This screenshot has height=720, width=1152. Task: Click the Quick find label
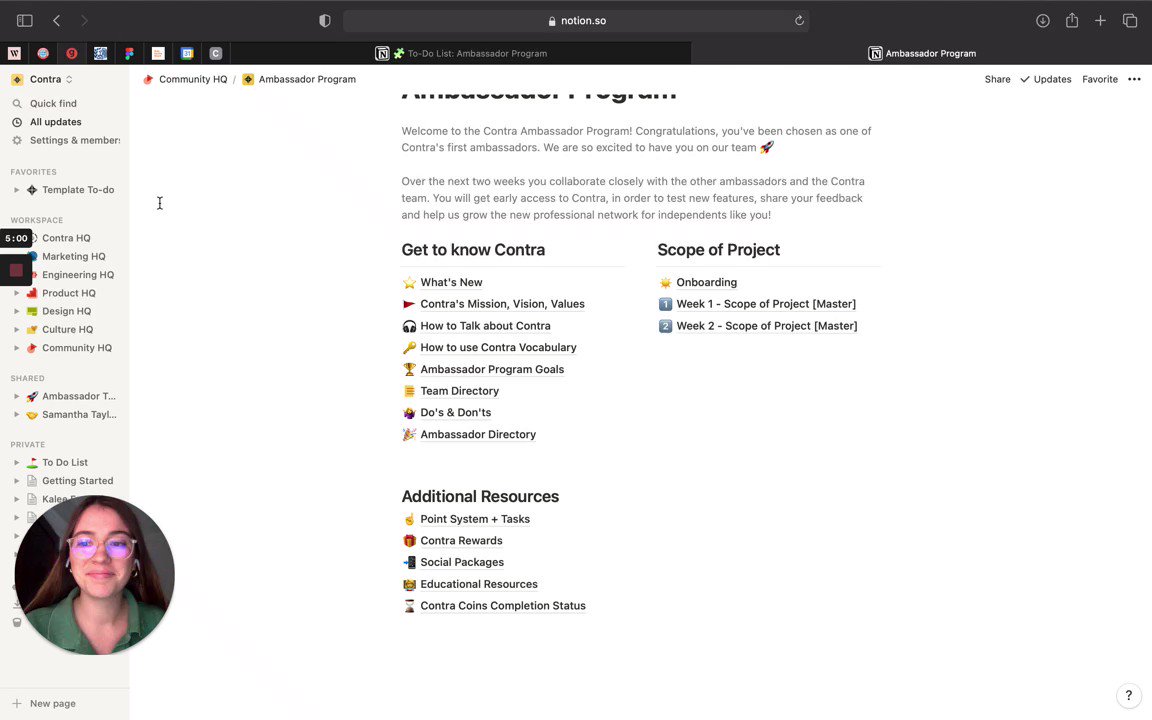point(53,104)
